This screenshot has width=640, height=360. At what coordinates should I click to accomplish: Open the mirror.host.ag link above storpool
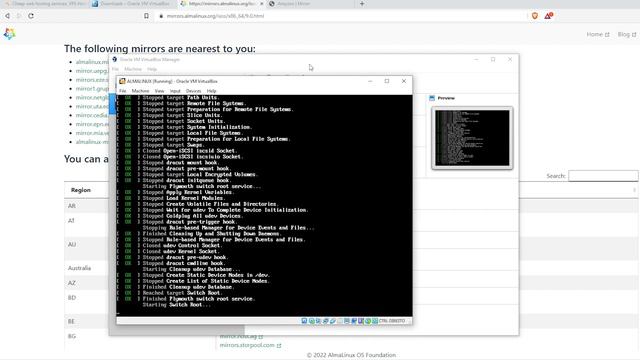tap(241, 336)
